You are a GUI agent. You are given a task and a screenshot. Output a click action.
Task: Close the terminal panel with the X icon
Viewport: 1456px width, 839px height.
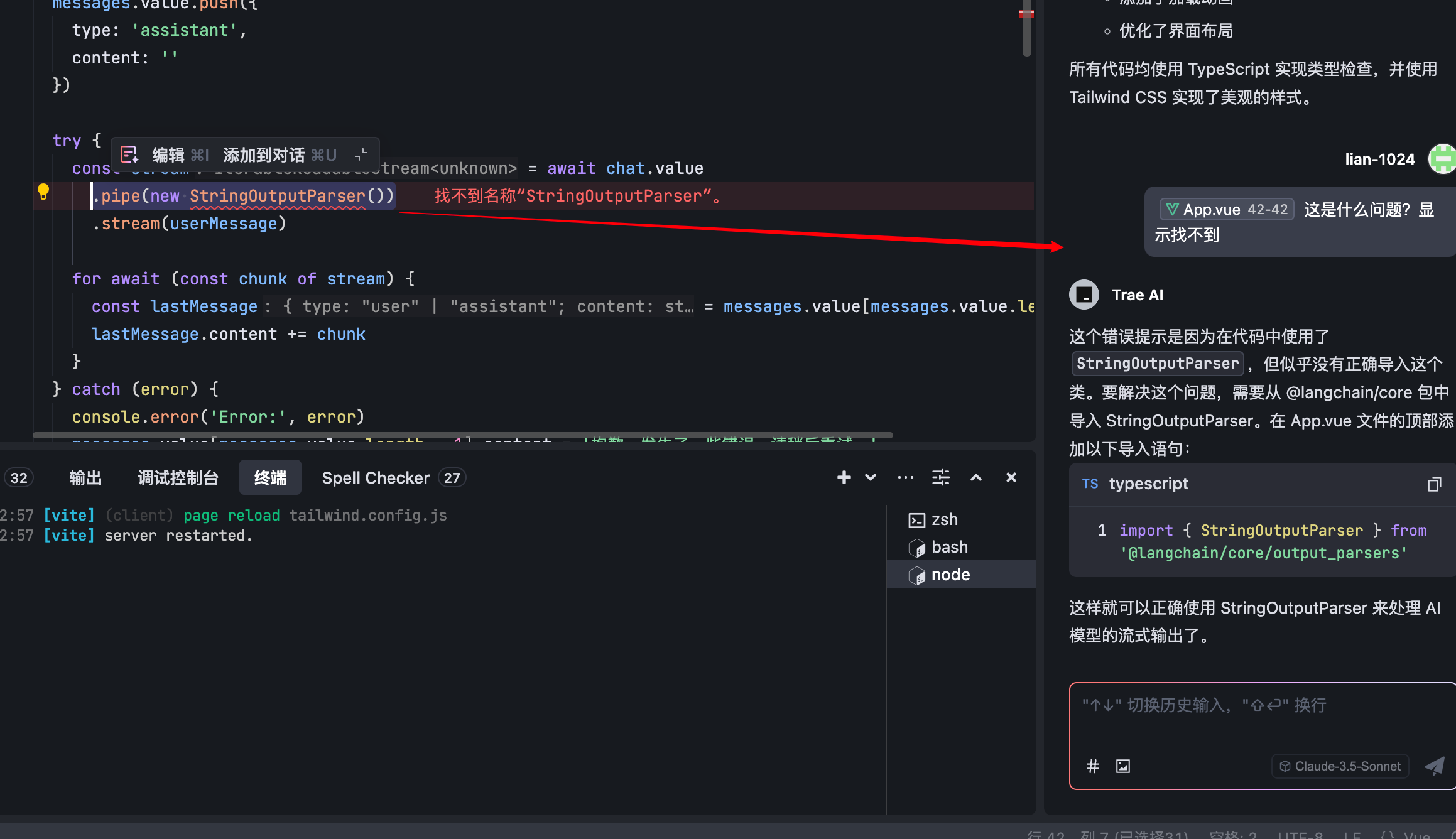click(x=1011, y=477)
